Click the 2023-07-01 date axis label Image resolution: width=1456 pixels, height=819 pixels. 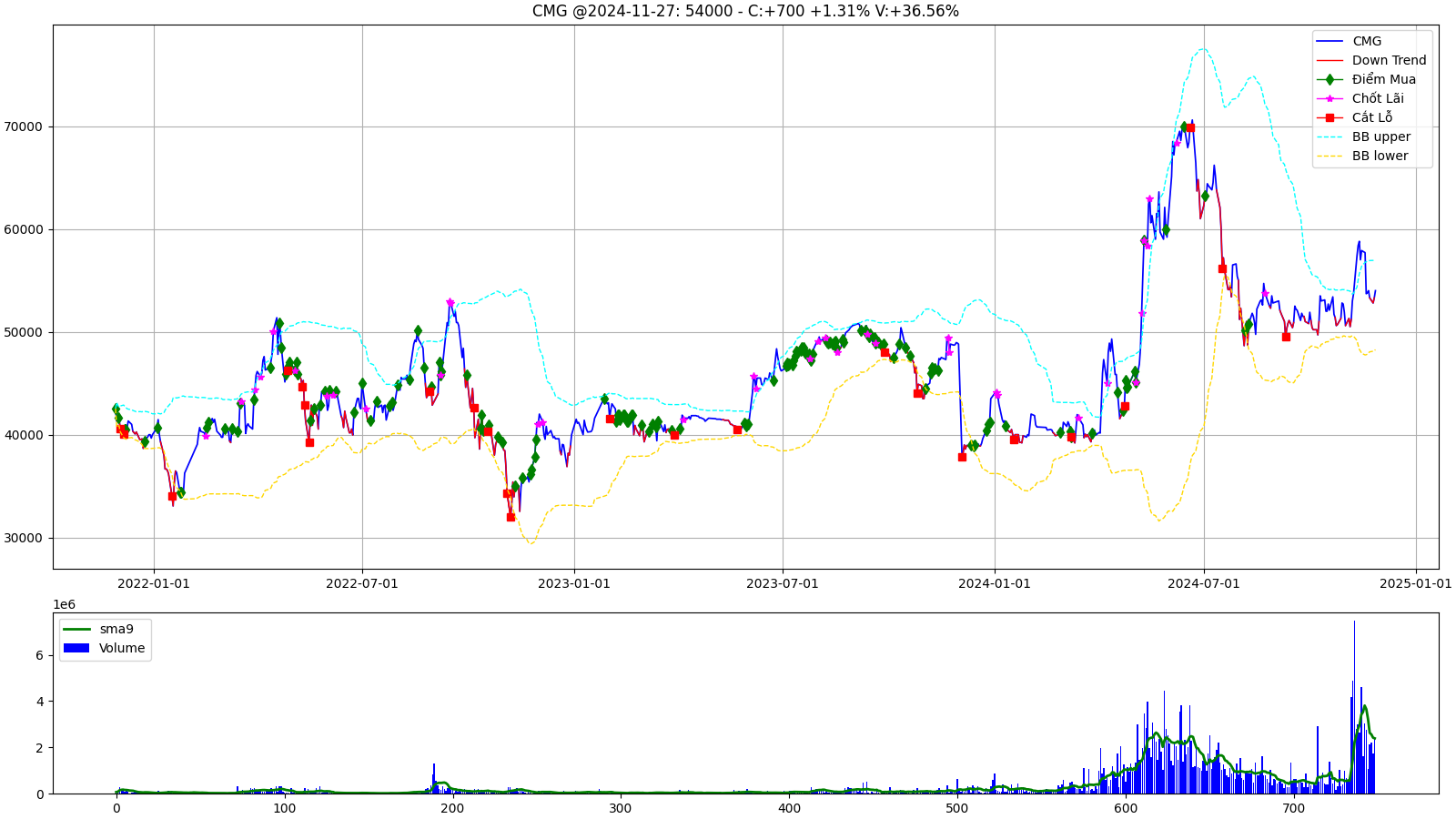(x=783, y=583)
